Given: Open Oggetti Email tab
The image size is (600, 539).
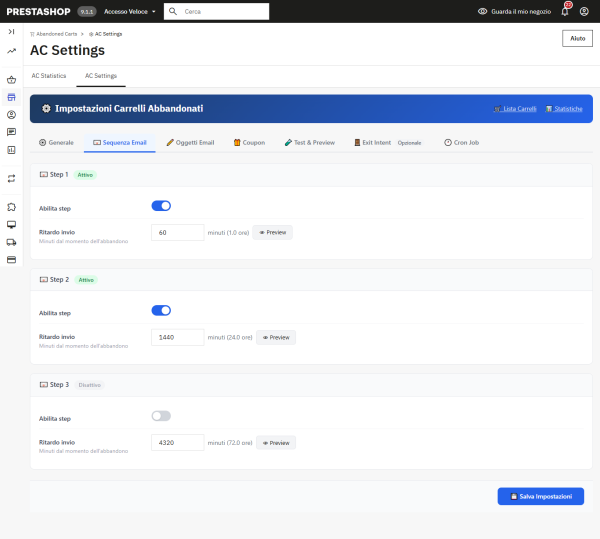Looking at the screenshot, I should tap(190, 142).
